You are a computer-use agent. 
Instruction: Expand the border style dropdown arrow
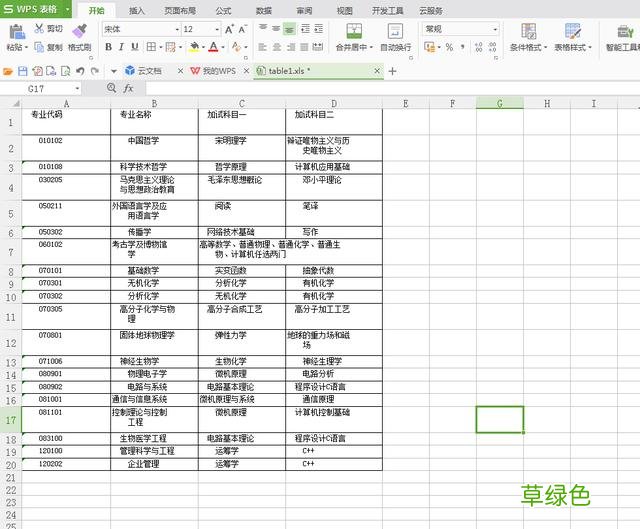[160, 47]
